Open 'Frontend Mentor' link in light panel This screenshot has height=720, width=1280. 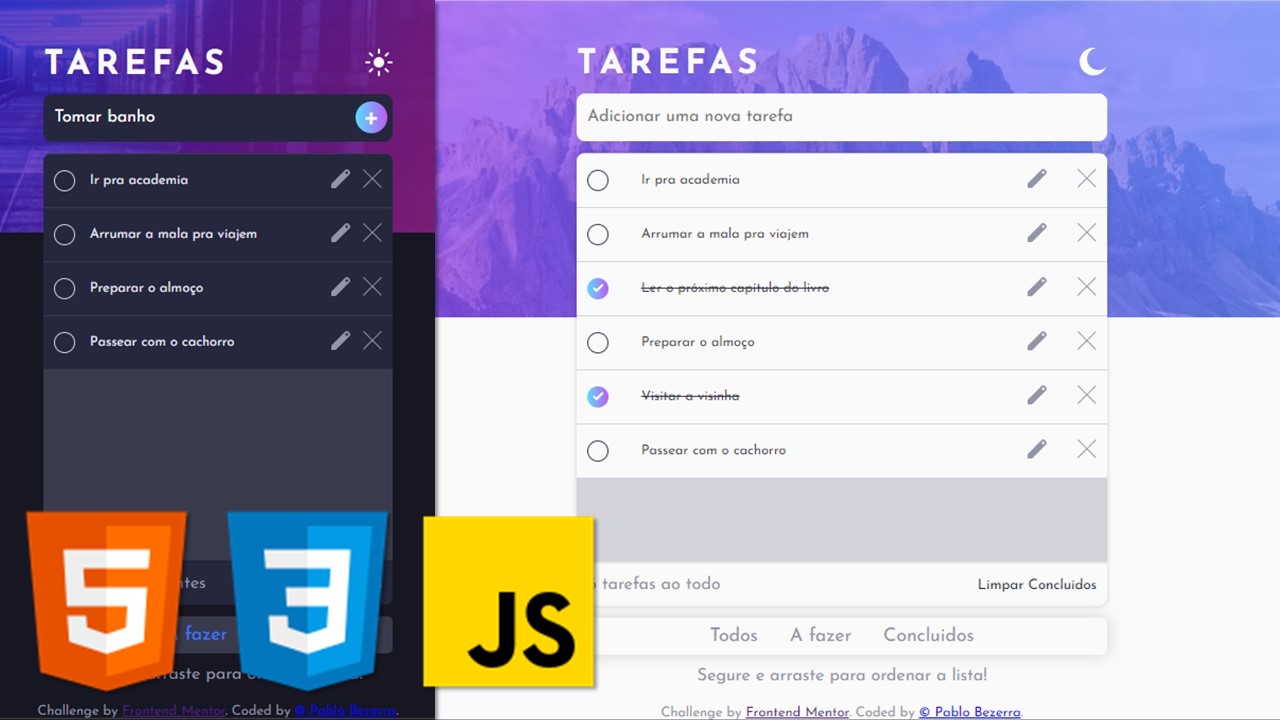click(x=797, y=712)
